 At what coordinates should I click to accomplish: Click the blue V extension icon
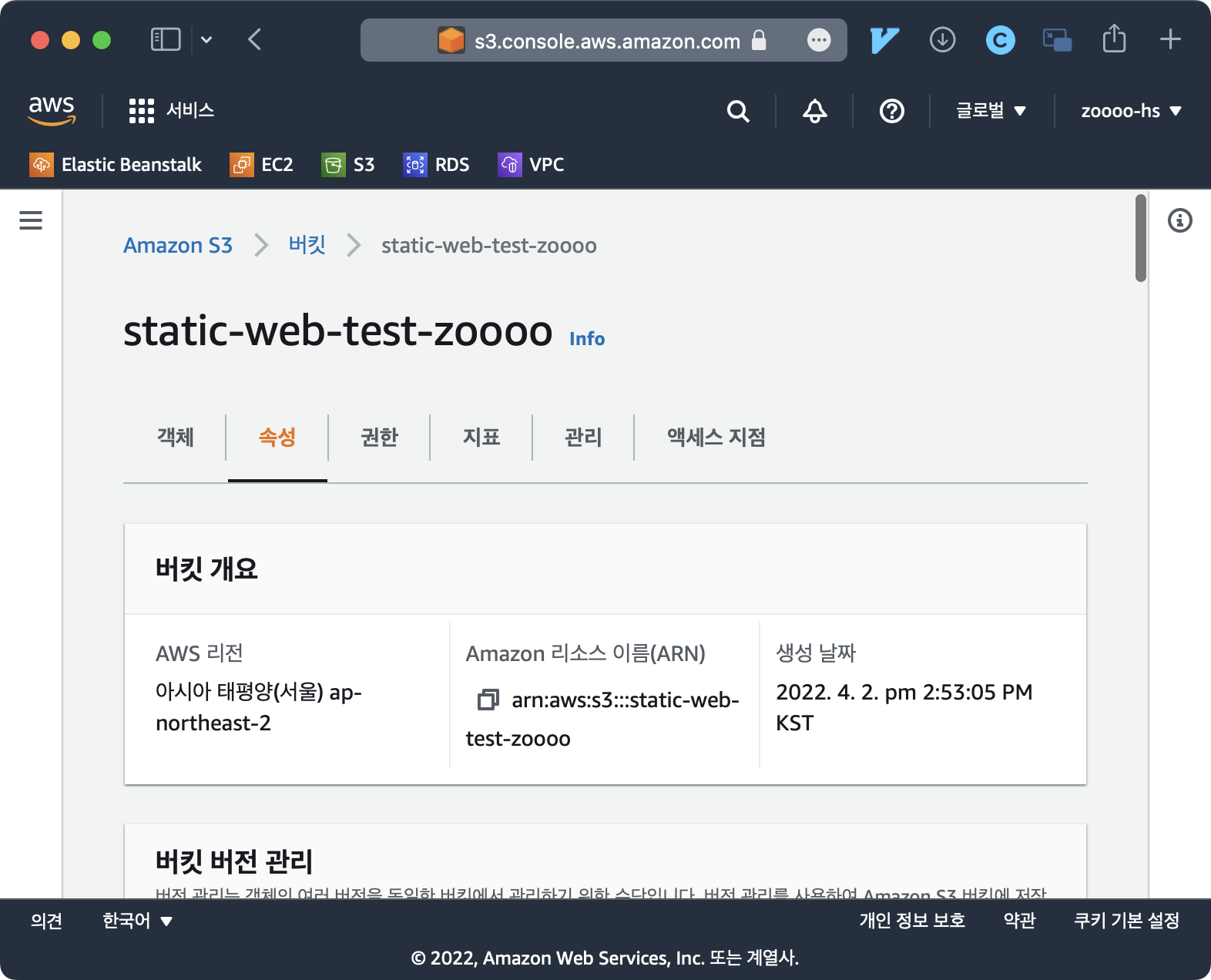coord(884,40)
